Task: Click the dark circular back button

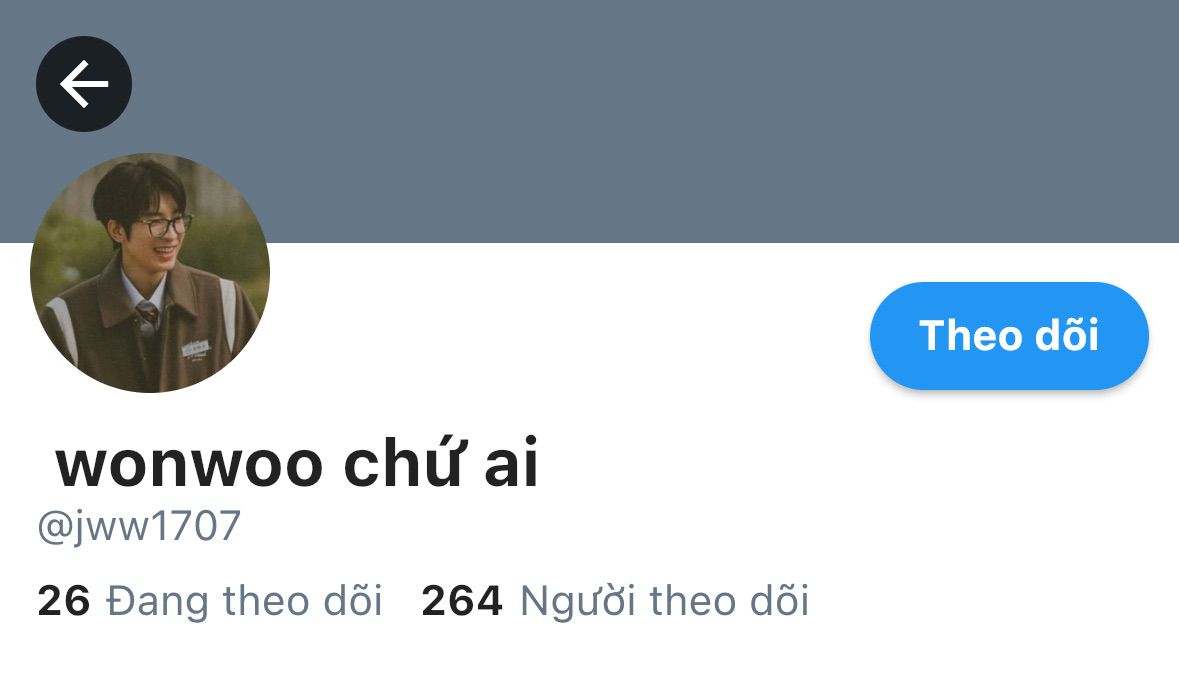Action: pyautogui.click(x=83, y=83)
